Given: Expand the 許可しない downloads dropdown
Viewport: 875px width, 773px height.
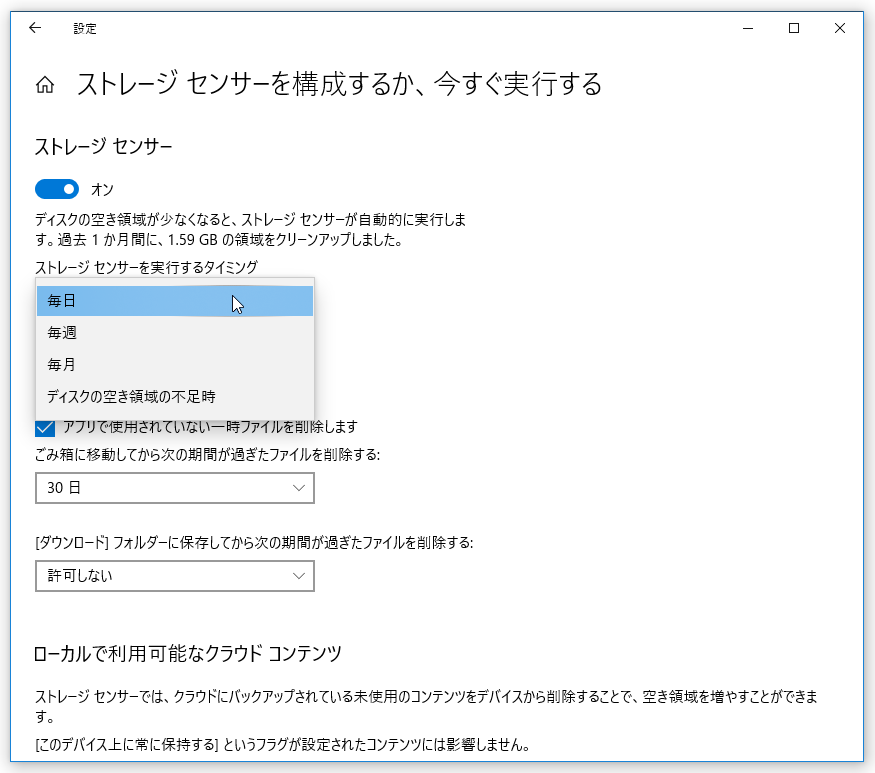Looking at the screenshot, I should [x=175, y=575].
